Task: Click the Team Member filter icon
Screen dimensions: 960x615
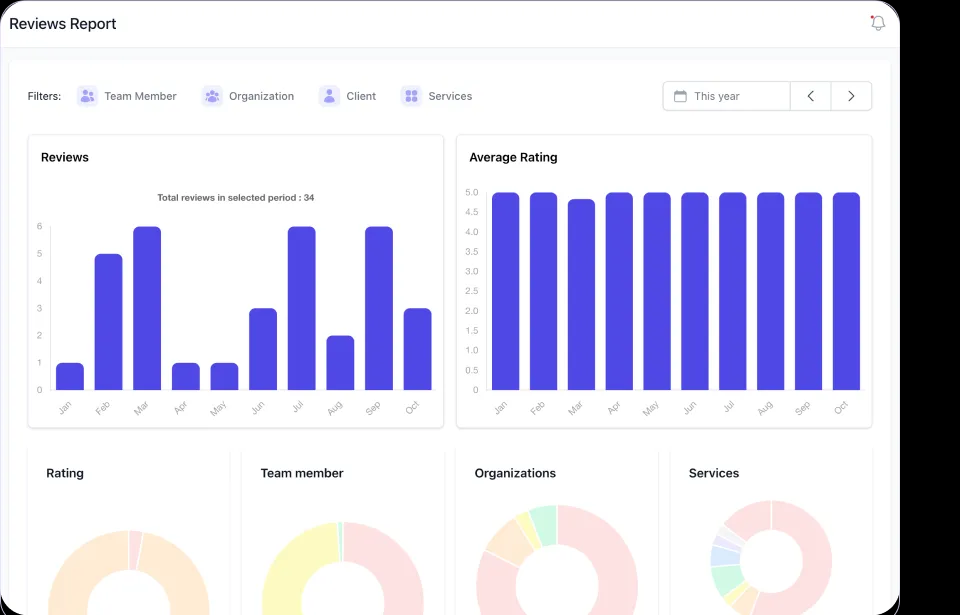Action: (88, 96)
